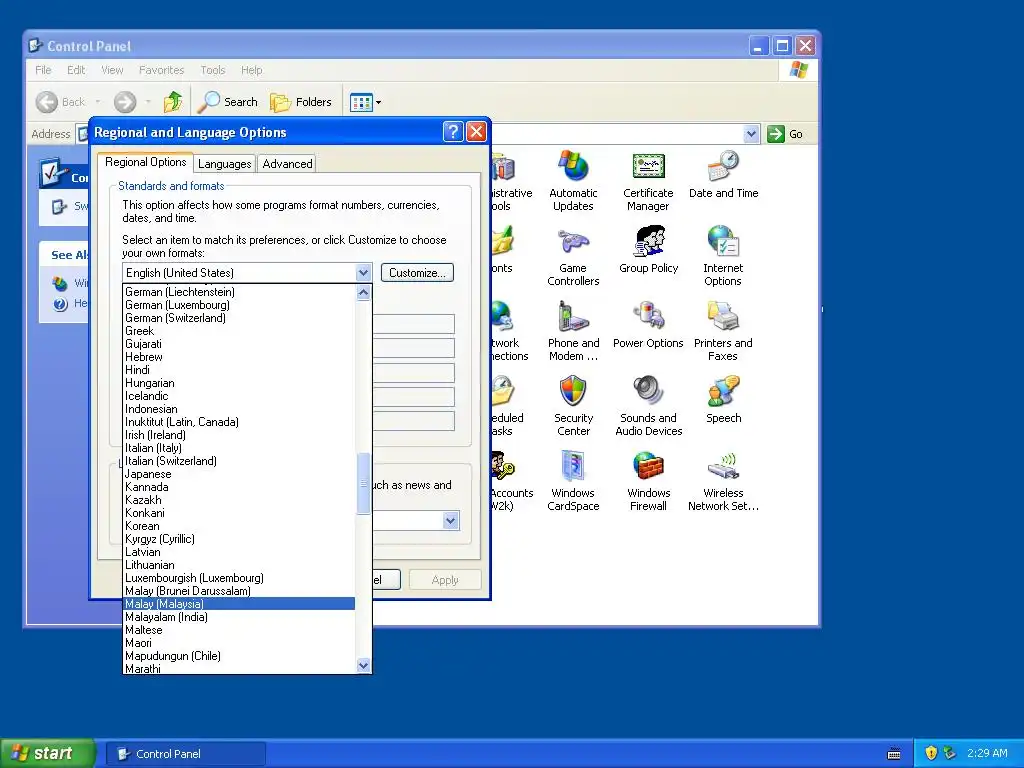Click the Back toolbar button

61,102
